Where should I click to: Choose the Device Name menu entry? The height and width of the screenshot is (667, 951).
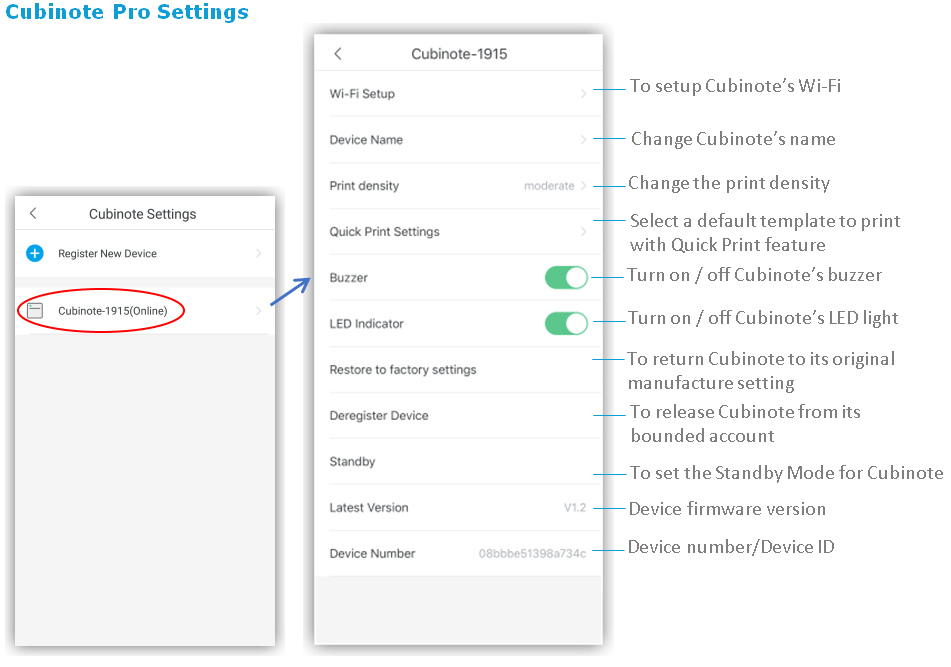click(x=459, y=139)
